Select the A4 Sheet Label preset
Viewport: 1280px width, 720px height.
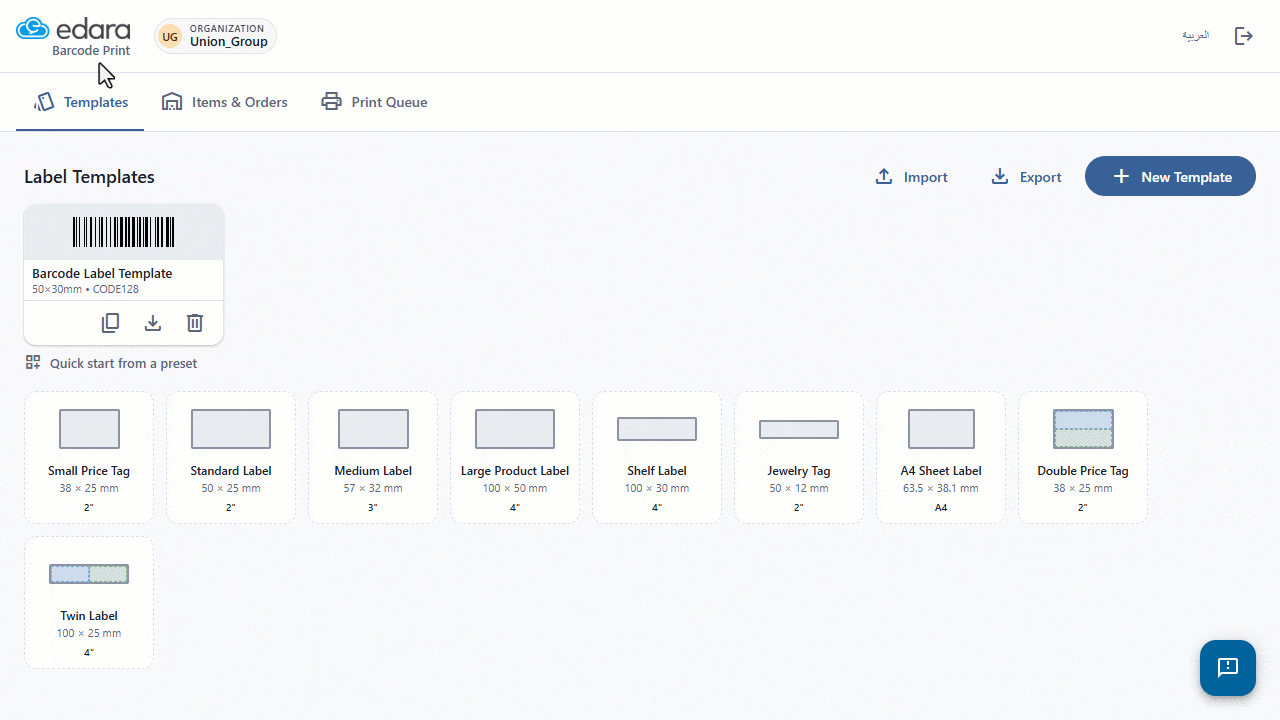[941, 457]
